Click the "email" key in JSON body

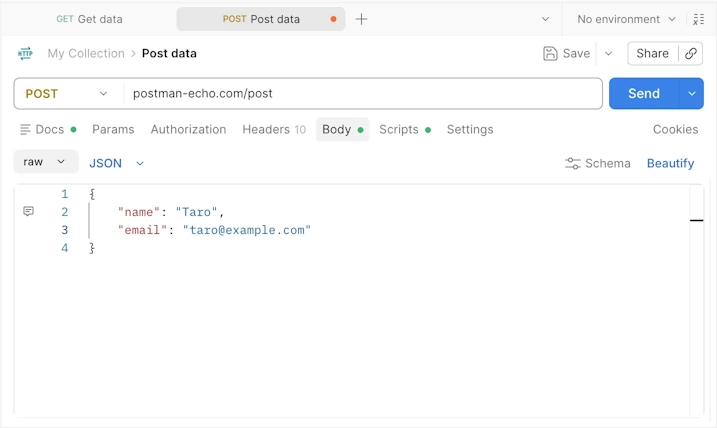(143, 230)
